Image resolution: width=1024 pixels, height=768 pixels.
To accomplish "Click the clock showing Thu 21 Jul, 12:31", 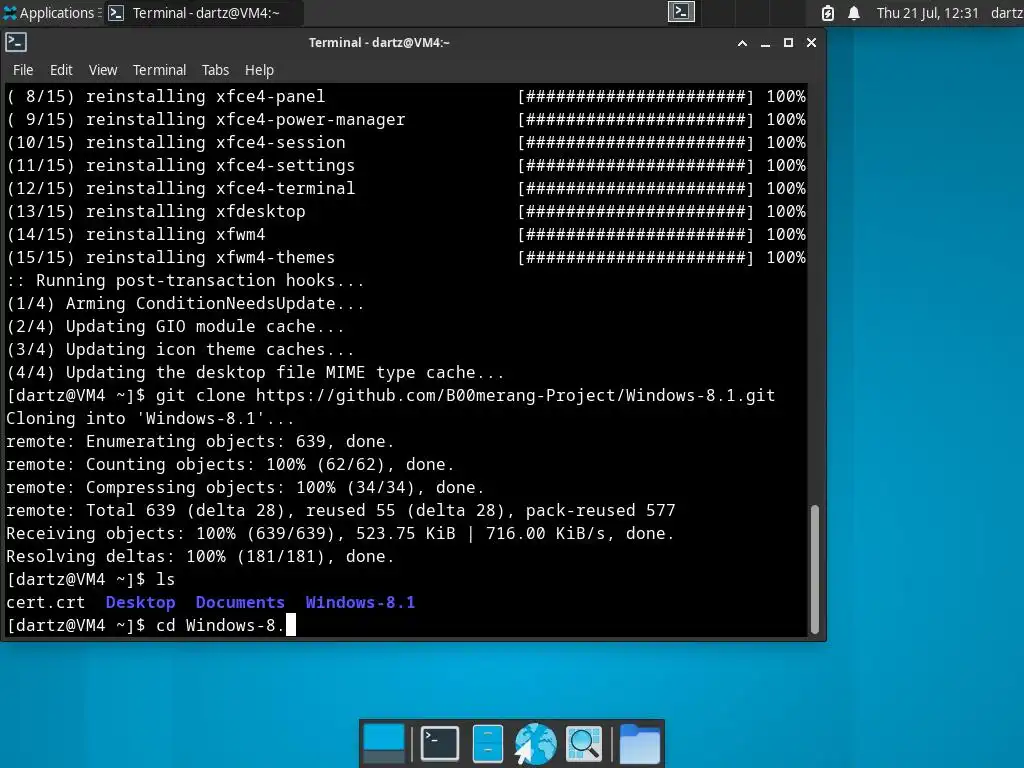I will 927,13.
